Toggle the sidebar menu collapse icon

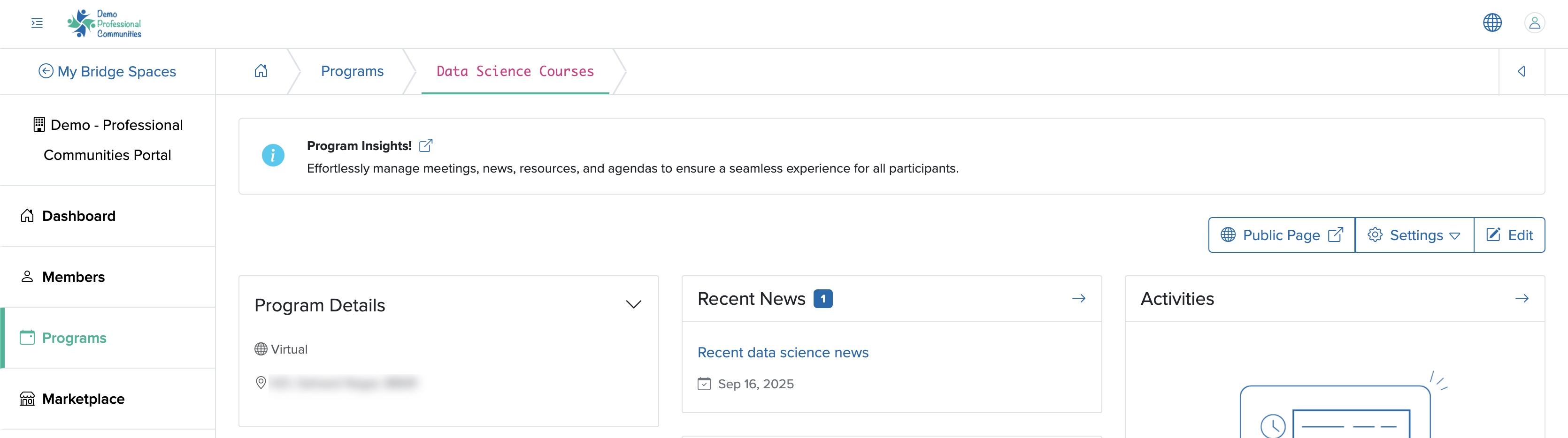(37, 23)
